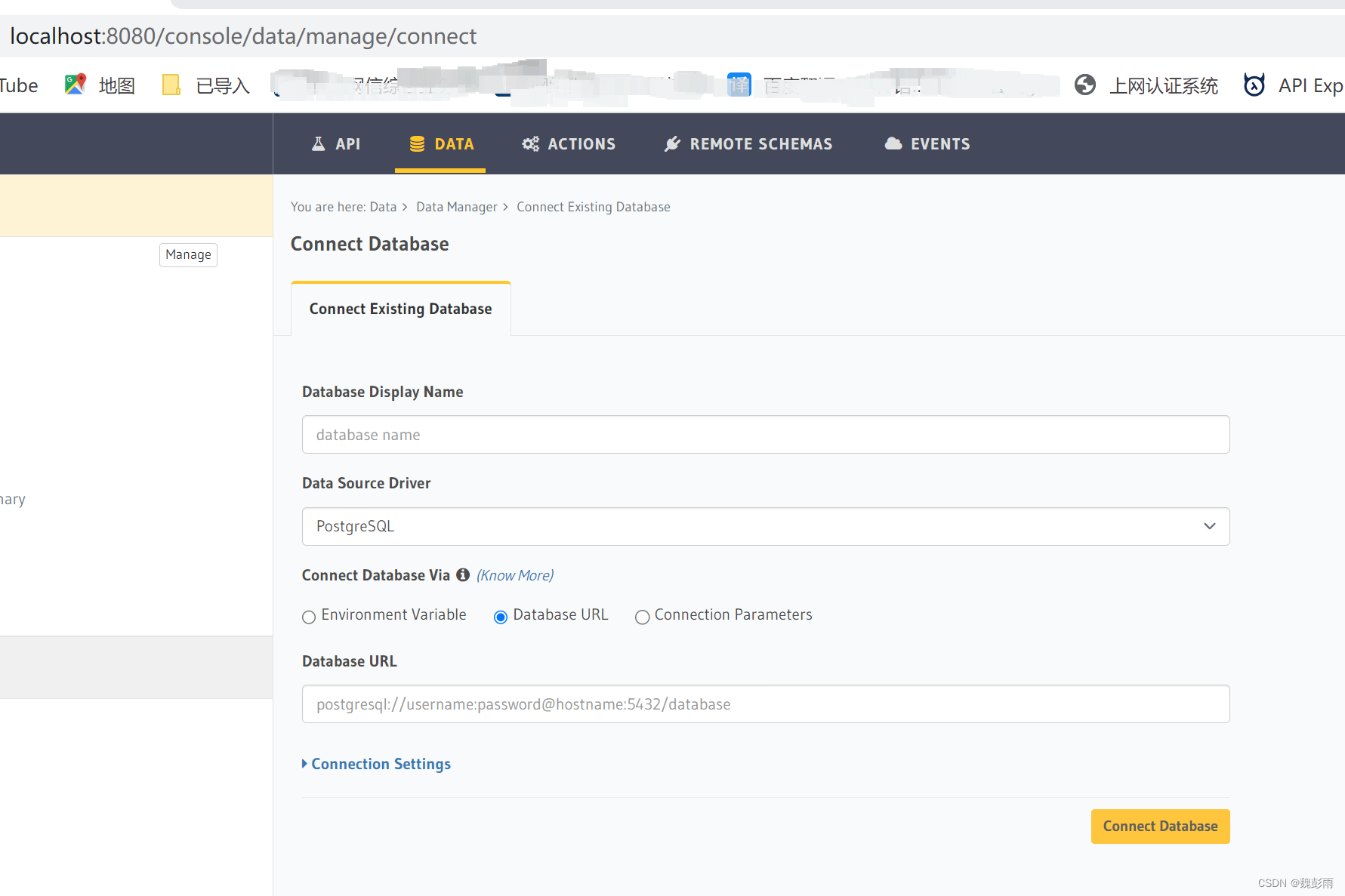Select Connection Parameters radio button
This screenshot has width=1345, height=896.
coord(642,617)
